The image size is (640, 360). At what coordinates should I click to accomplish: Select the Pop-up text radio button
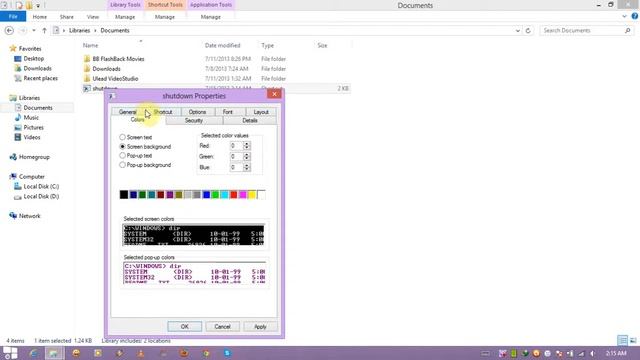(x=122, y=156)
